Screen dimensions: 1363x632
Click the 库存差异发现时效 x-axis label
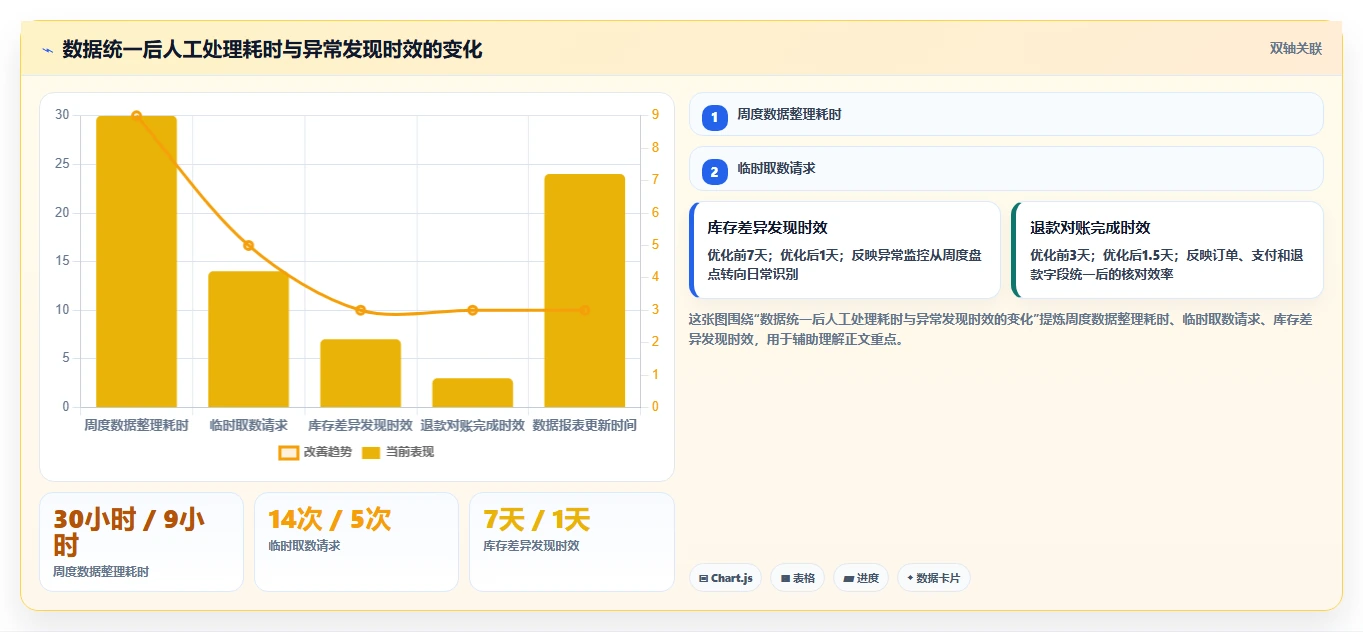pos(360,425)
